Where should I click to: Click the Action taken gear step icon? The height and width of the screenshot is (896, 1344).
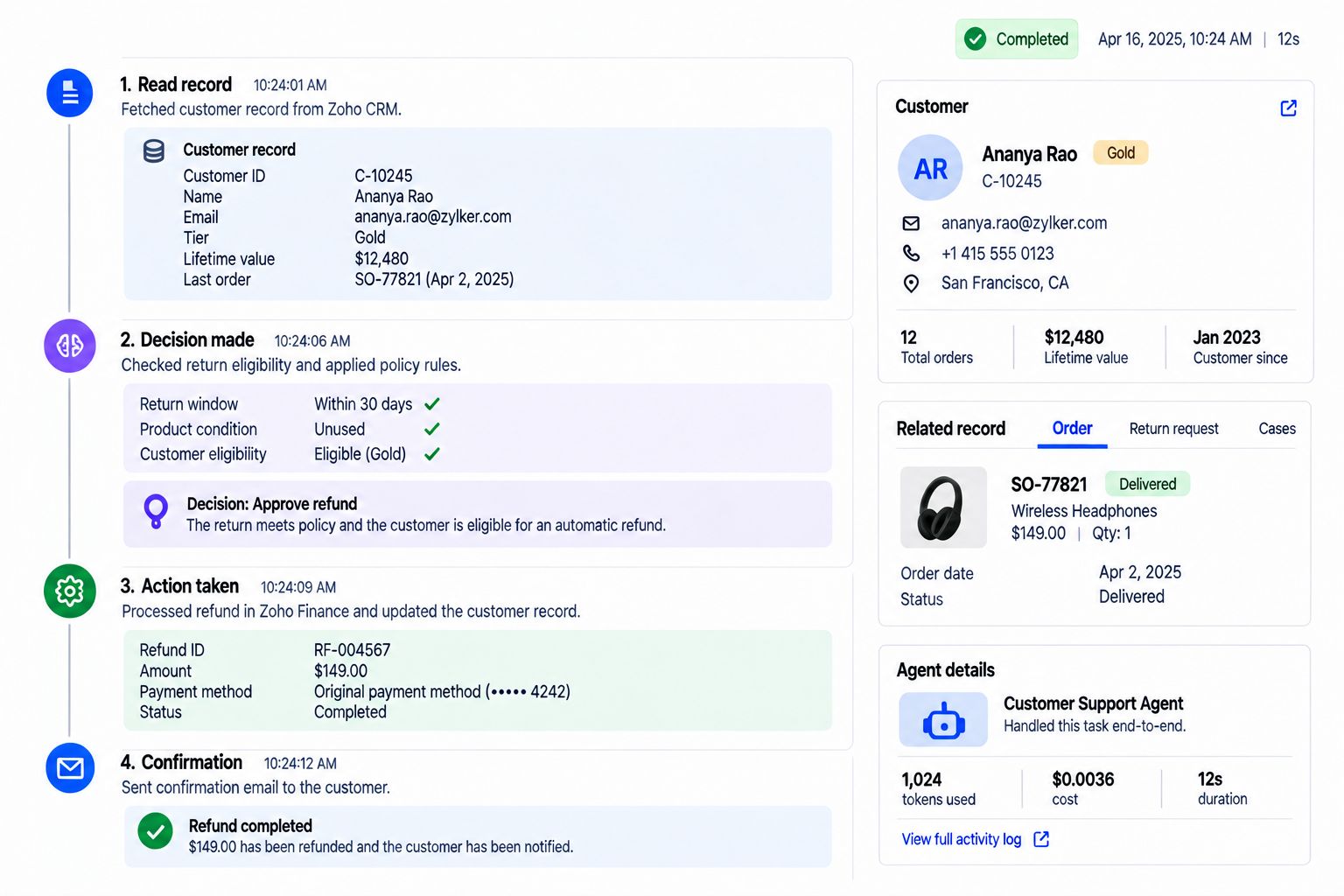[x=70, y=591]
